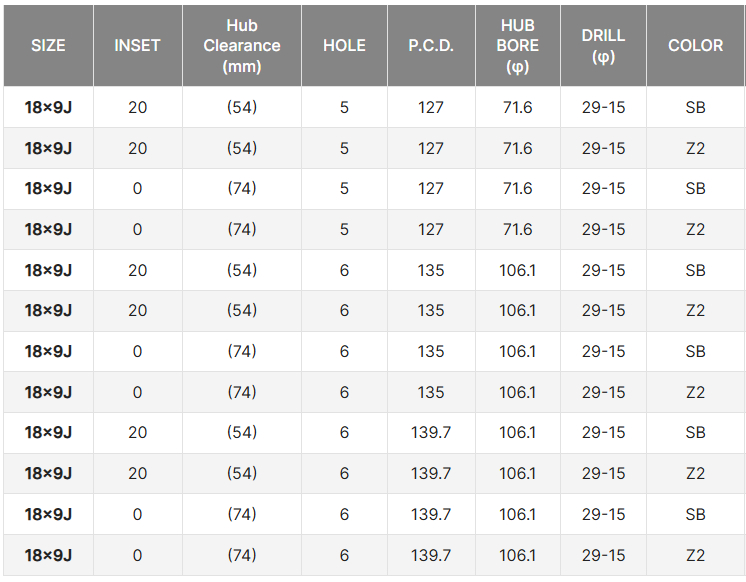Click INSET 0 value in third row
The image size is (746, 582).
[137, 188]
